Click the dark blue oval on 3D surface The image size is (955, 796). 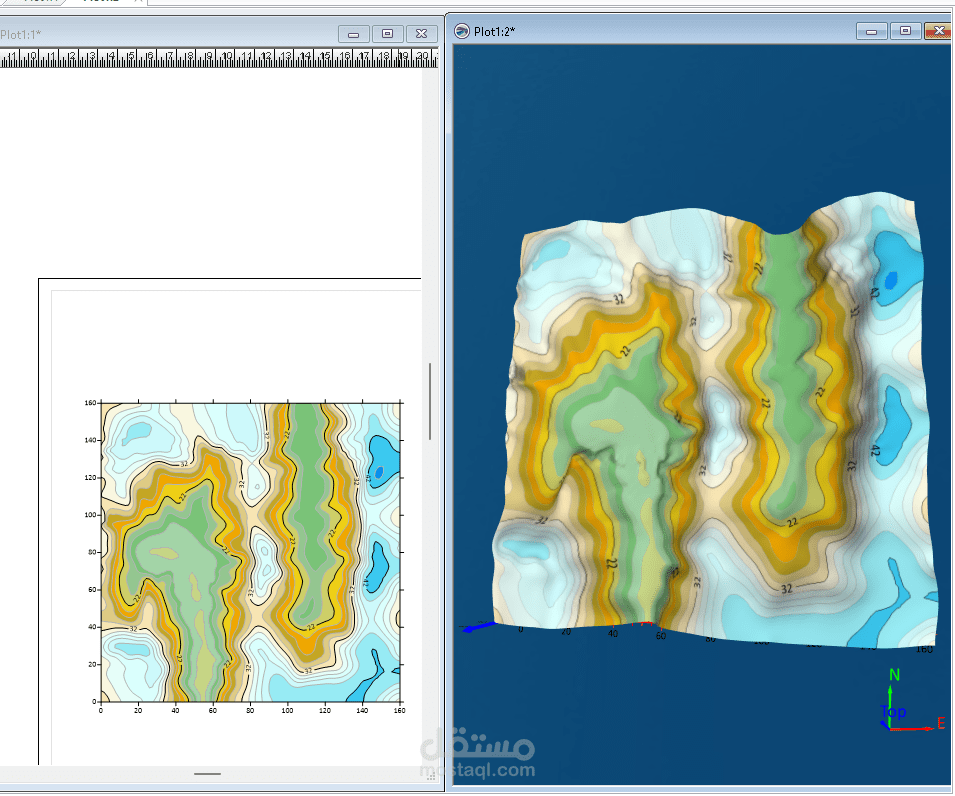coord(891,280)
